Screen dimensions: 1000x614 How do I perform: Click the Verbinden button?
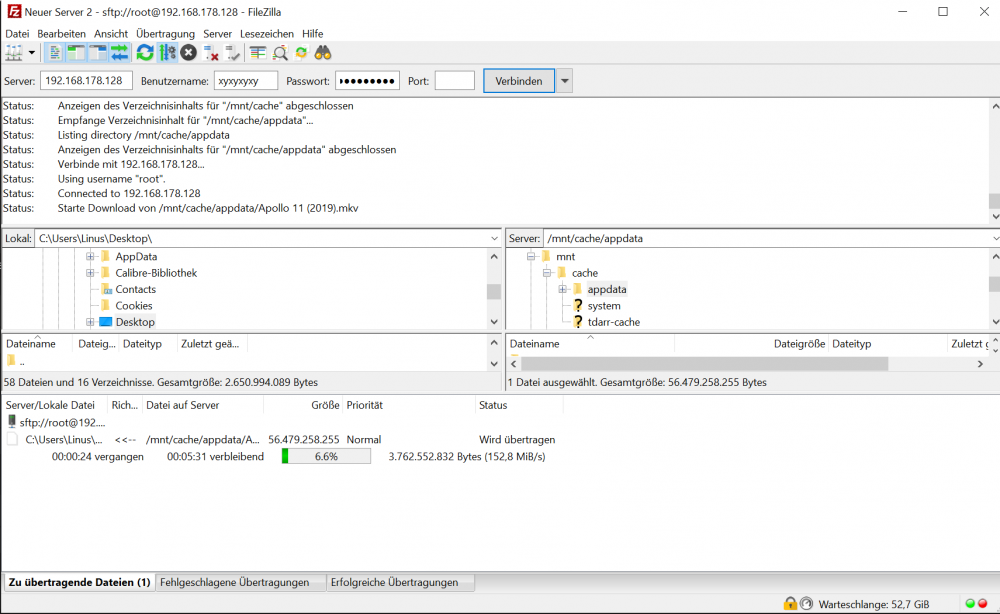point(518,81)
